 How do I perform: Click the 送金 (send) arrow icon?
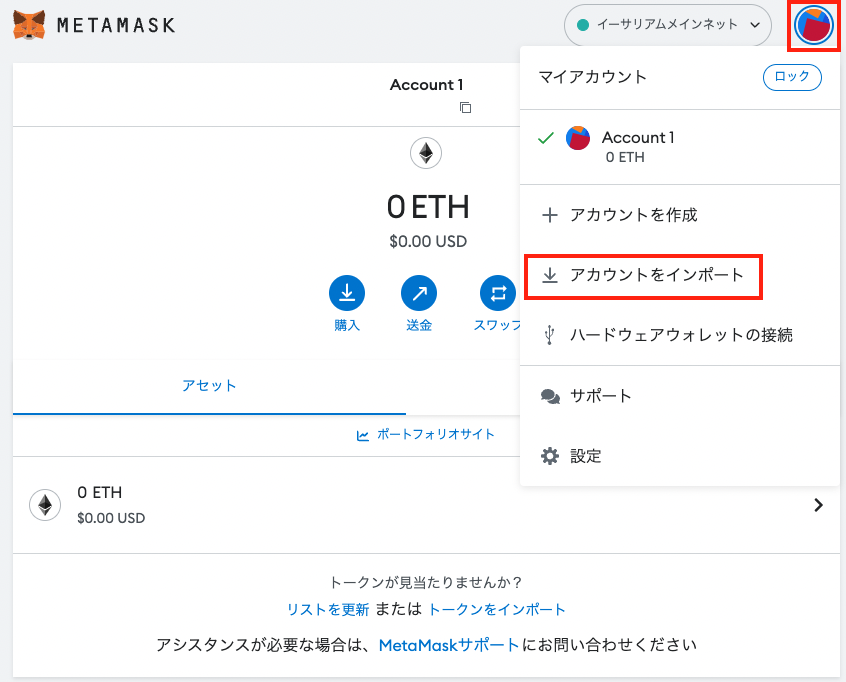tap(419, 293)
